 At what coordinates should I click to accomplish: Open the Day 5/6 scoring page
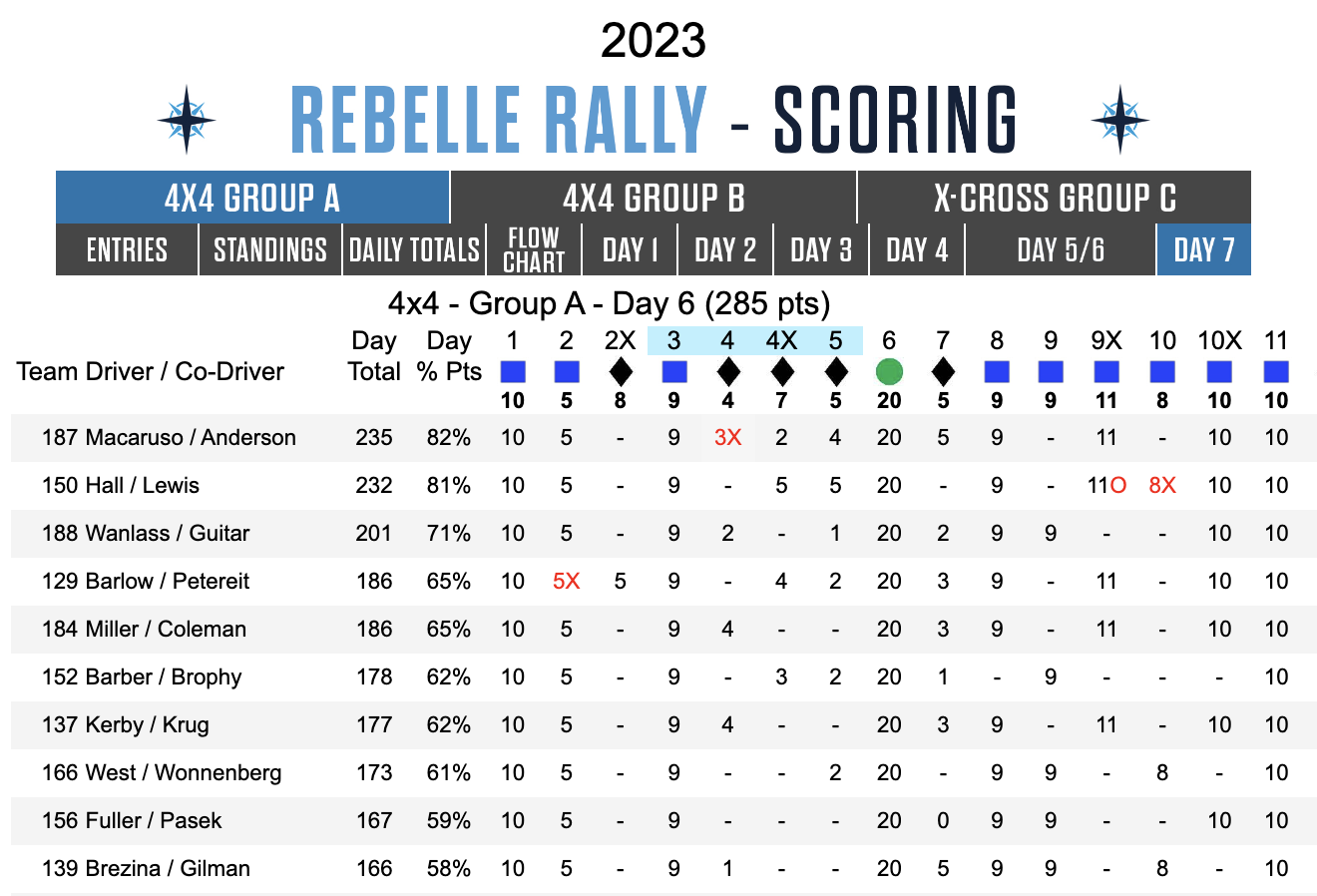[x=1061, y=248]
